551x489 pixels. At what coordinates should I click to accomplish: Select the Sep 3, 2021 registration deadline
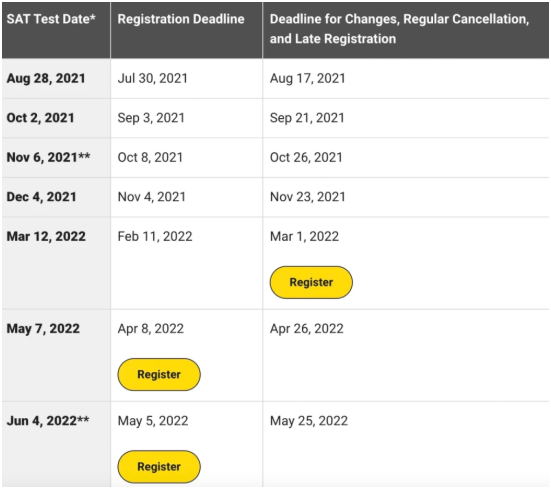pos(151,118)
